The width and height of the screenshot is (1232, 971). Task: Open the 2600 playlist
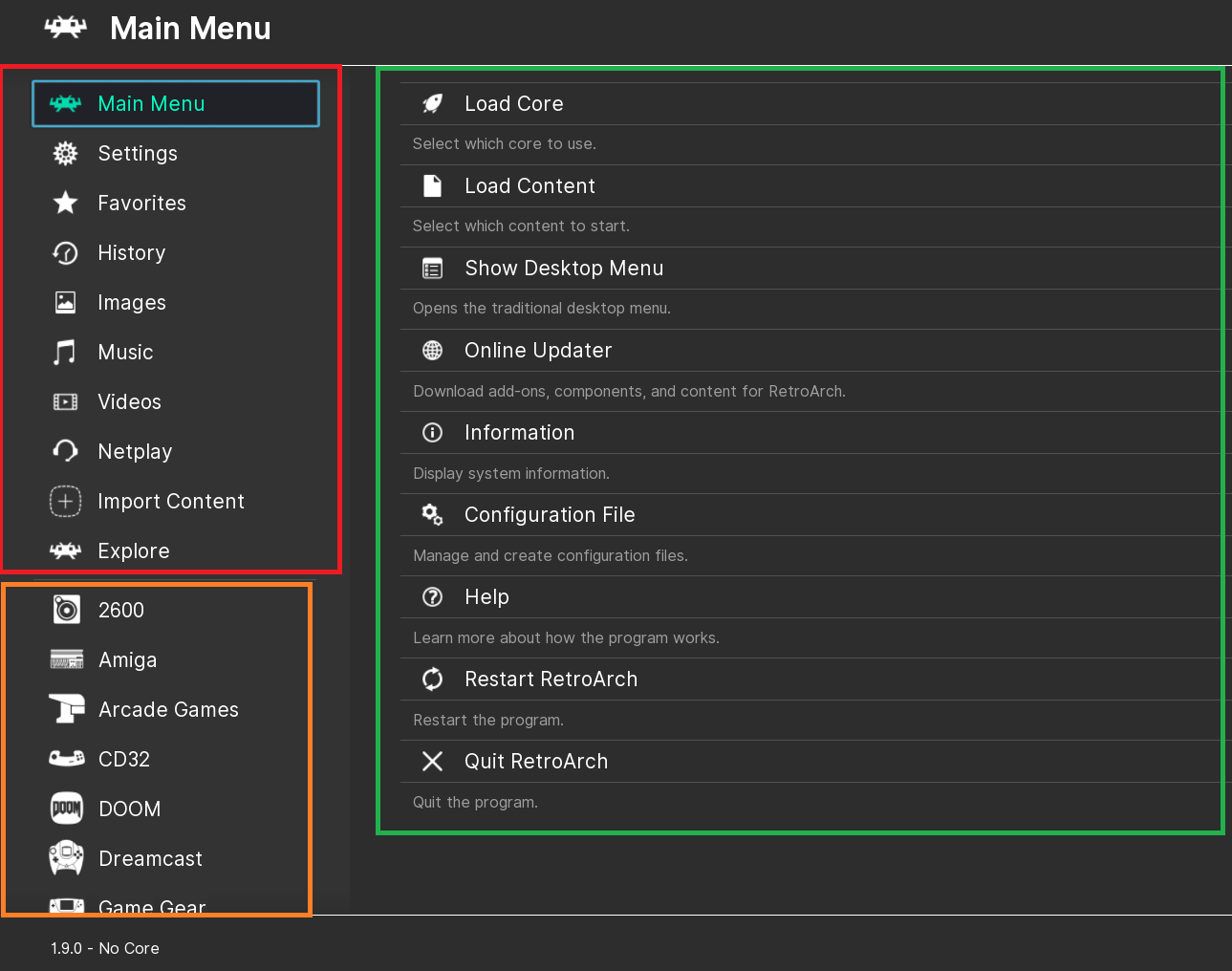[176, 610]
